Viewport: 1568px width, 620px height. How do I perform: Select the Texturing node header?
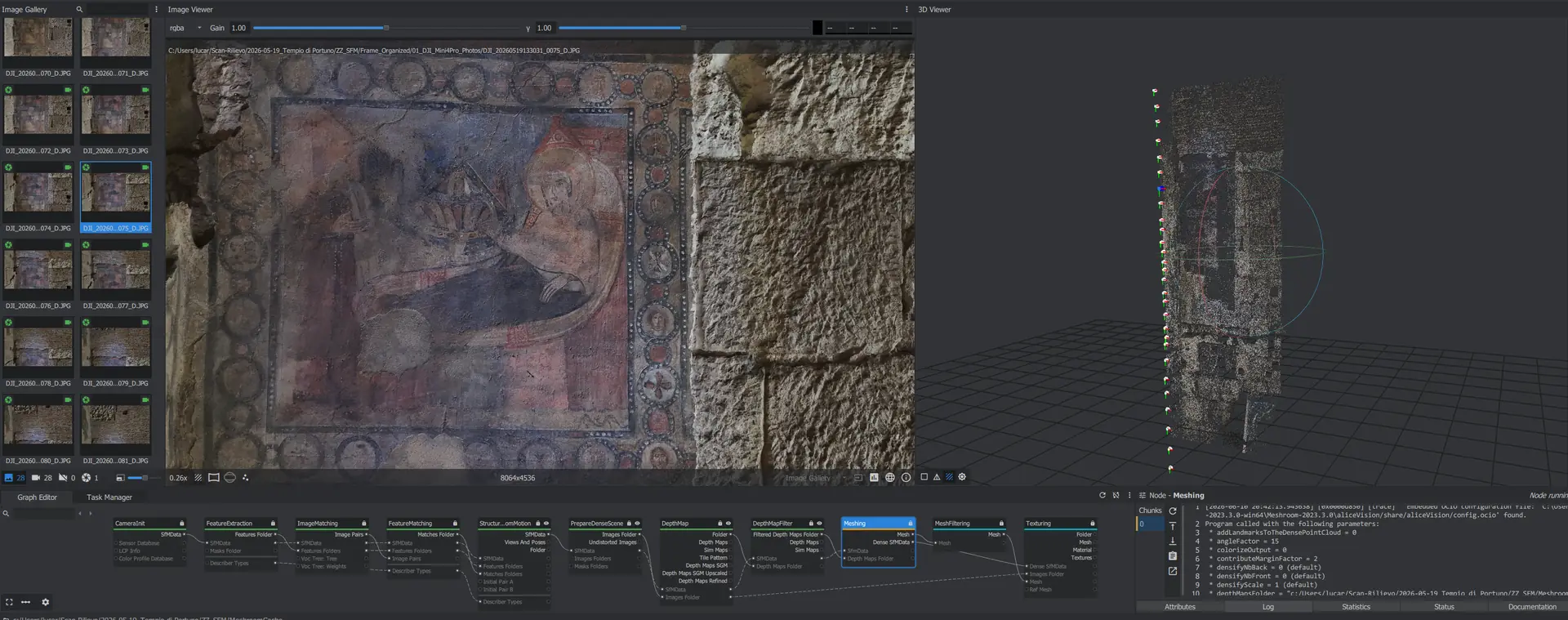(x=1060, y=524)
